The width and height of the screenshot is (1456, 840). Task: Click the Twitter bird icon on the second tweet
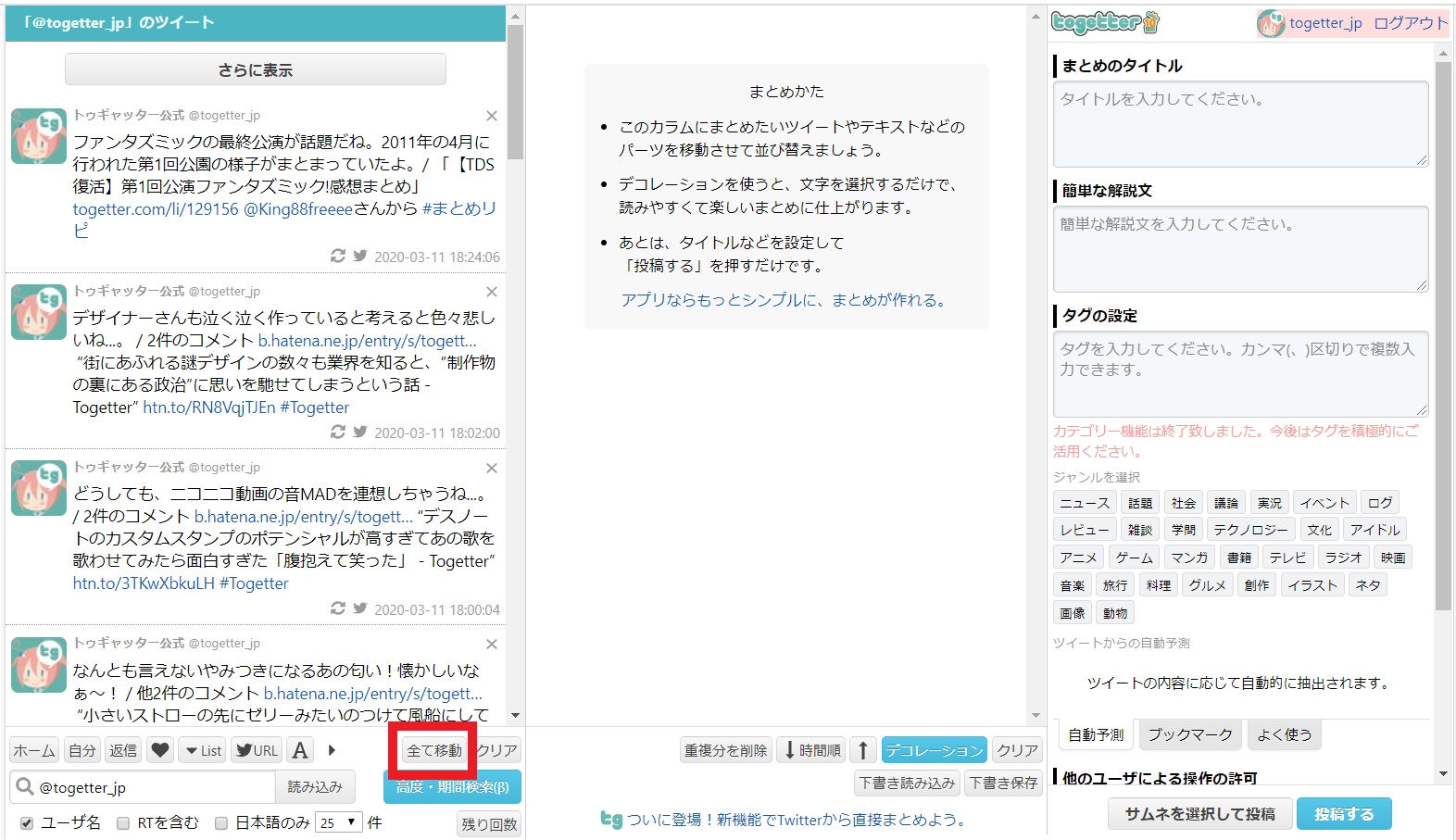point(360,432)
